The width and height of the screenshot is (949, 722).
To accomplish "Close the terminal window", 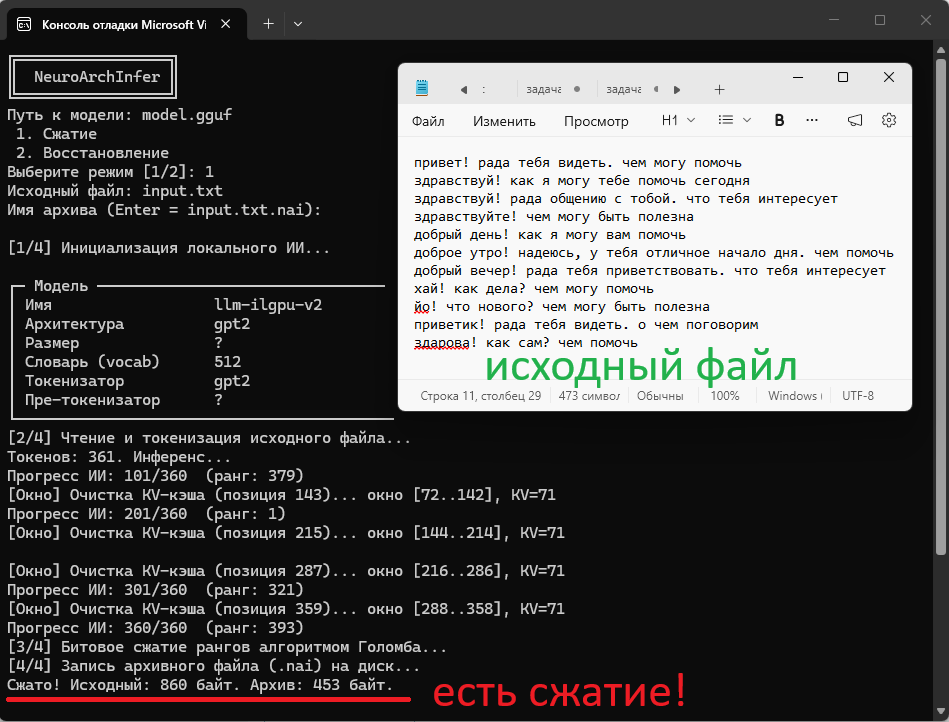I will point(926,20).
